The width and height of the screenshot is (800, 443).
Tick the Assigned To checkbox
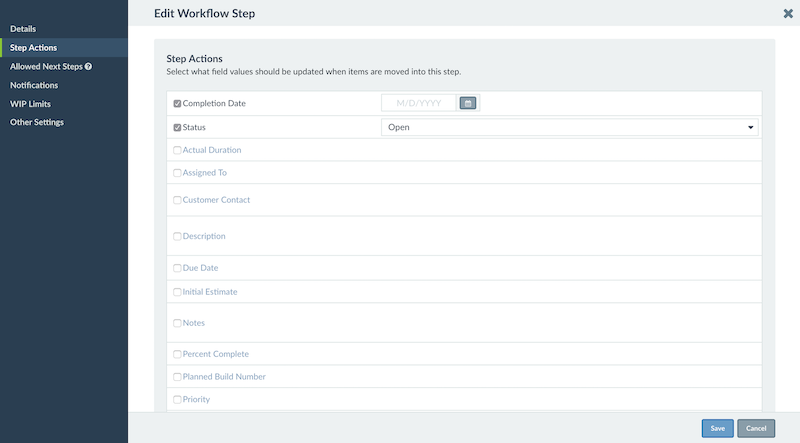coord(177,173)
